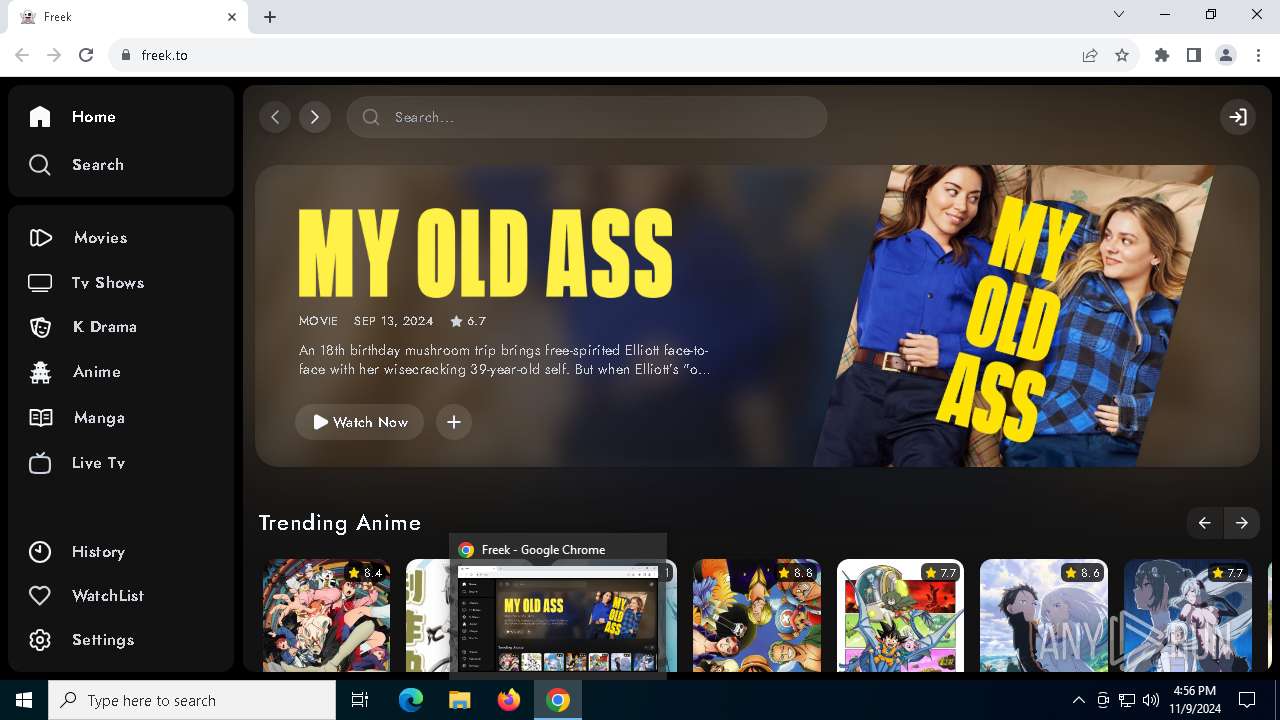Open the first anime poster rated 7.7
Viewport: 1280px width, 720px height.
(x=900, y=615)
